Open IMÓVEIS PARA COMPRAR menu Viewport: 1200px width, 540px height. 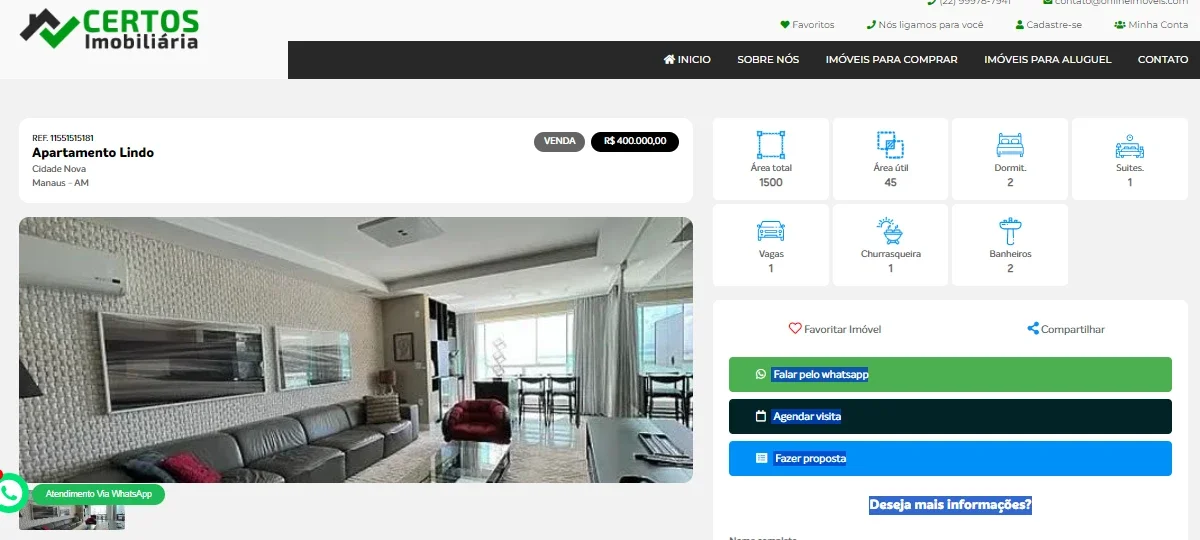point(891,60)
